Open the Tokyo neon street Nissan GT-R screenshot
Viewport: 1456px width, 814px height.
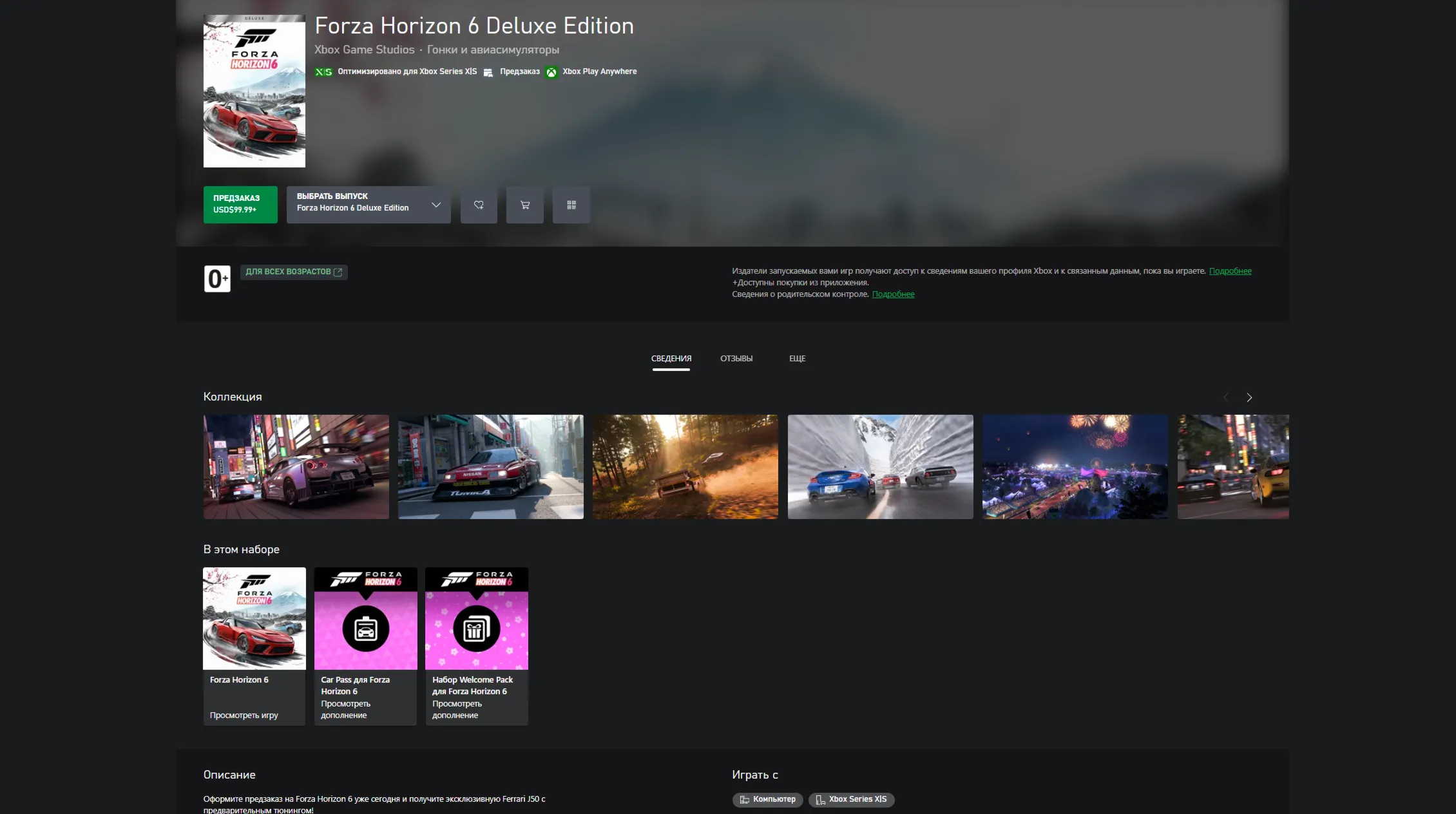tap(296, 467)
